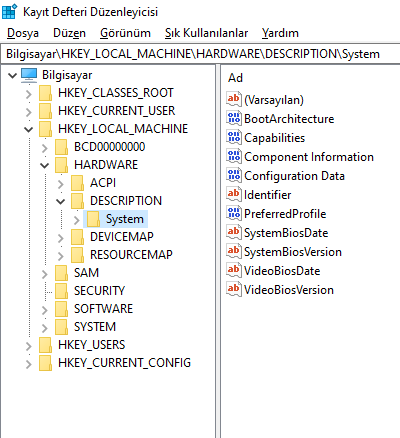The height and width of the screenshot is (438, 400).
Task: Click the HKEY_CURRENT_CONFIG folder icon
Action: [45, 363]
